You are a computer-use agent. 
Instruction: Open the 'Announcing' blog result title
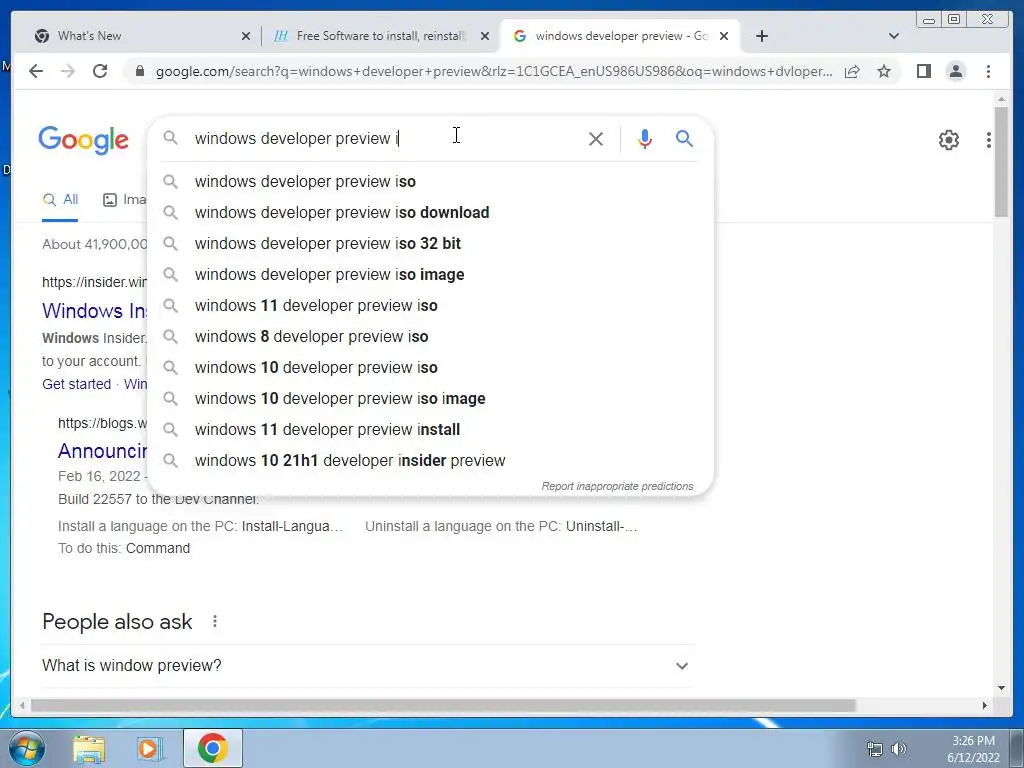(x=103, y=451)
